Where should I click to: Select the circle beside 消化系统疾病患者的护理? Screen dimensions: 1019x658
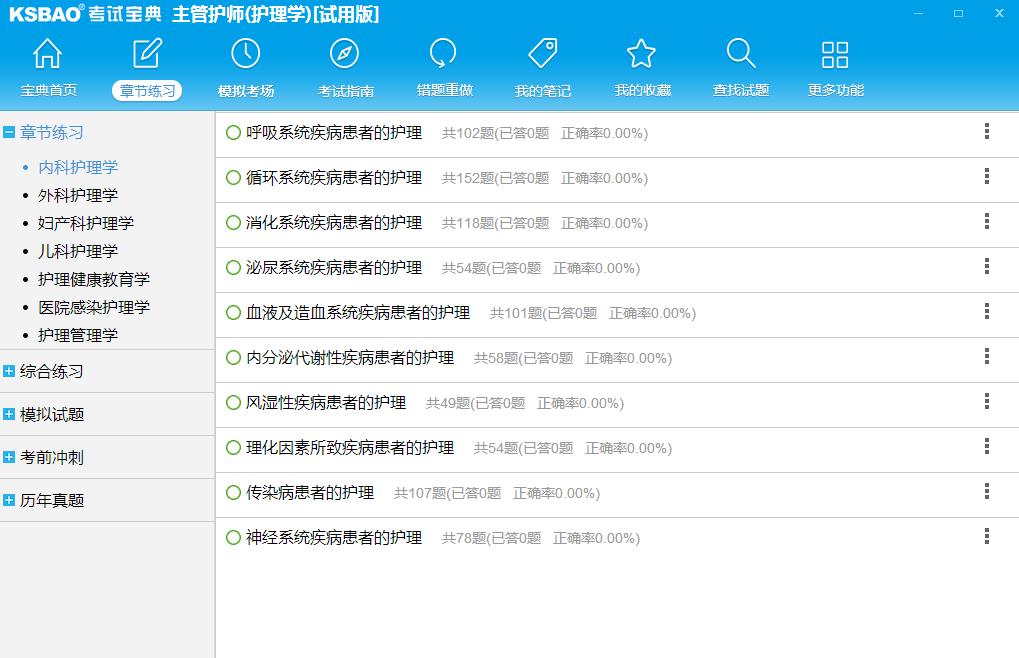coord(233,223)
